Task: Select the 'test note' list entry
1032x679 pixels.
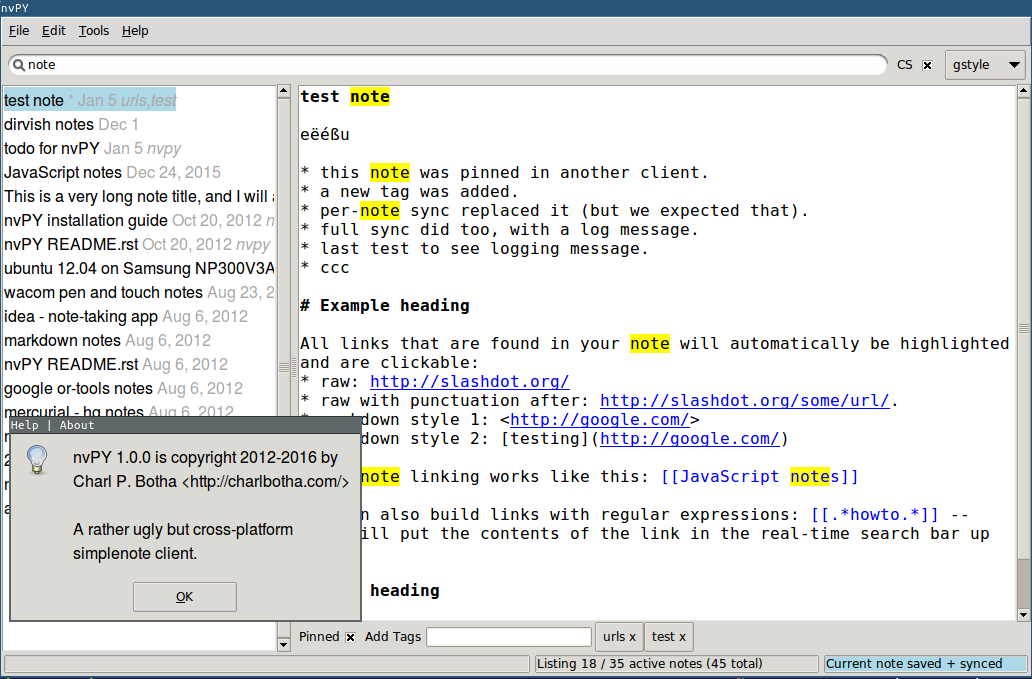Action: [x=90, y=100]
